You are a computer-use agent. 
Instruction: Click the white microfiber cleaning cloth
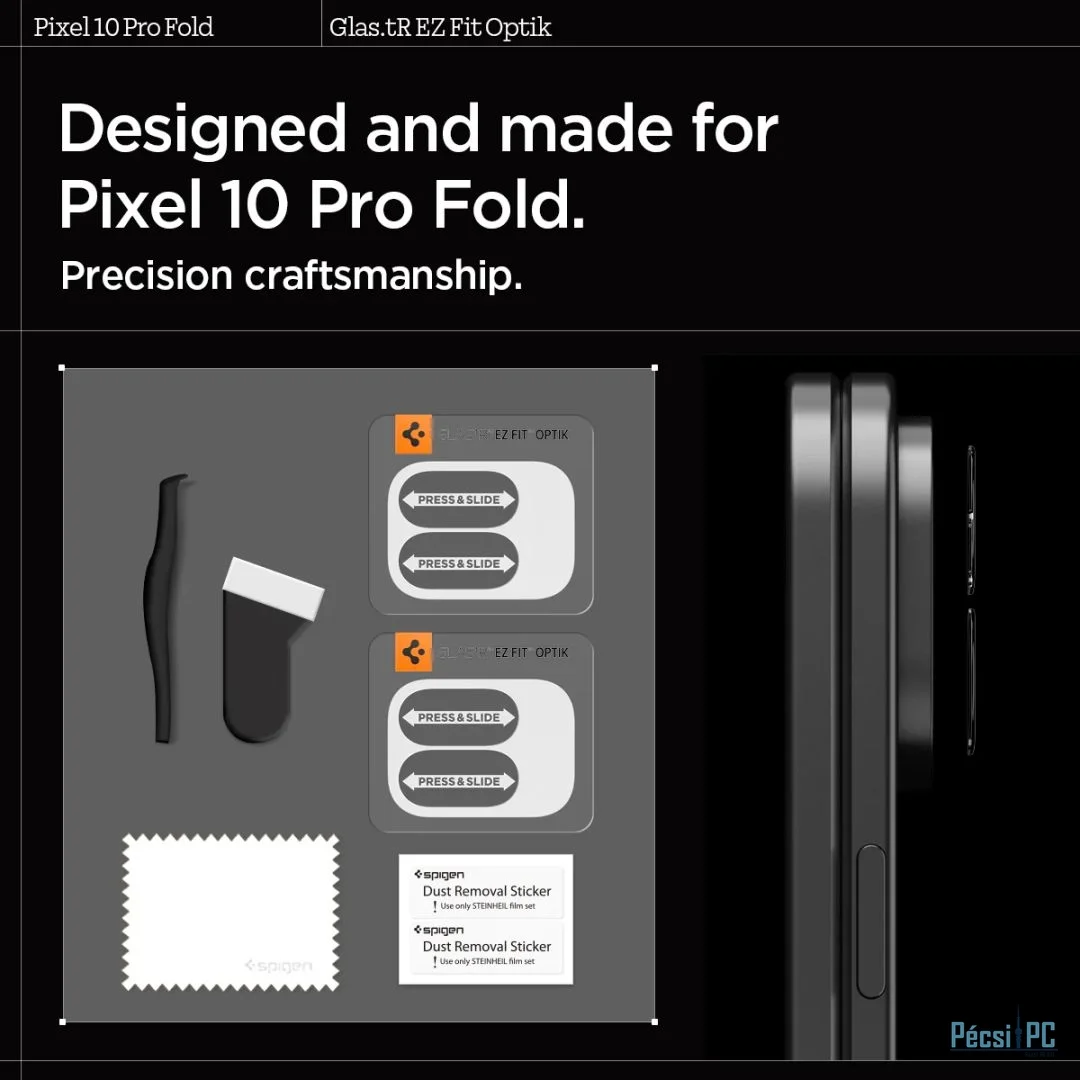(231, 913)
